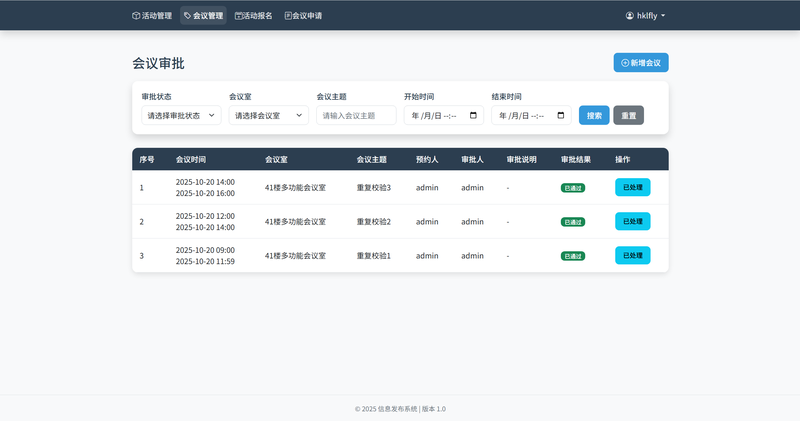
Task: Click the user avatar icon beside hklfly
Action: pos(630,16)
